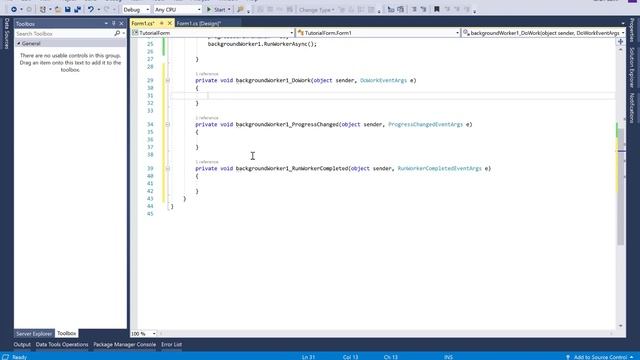The width and height of the screenshot is (640, 360).
Task: Click the horizontal scrollbar at editor bottom
Action: point(387,333)
